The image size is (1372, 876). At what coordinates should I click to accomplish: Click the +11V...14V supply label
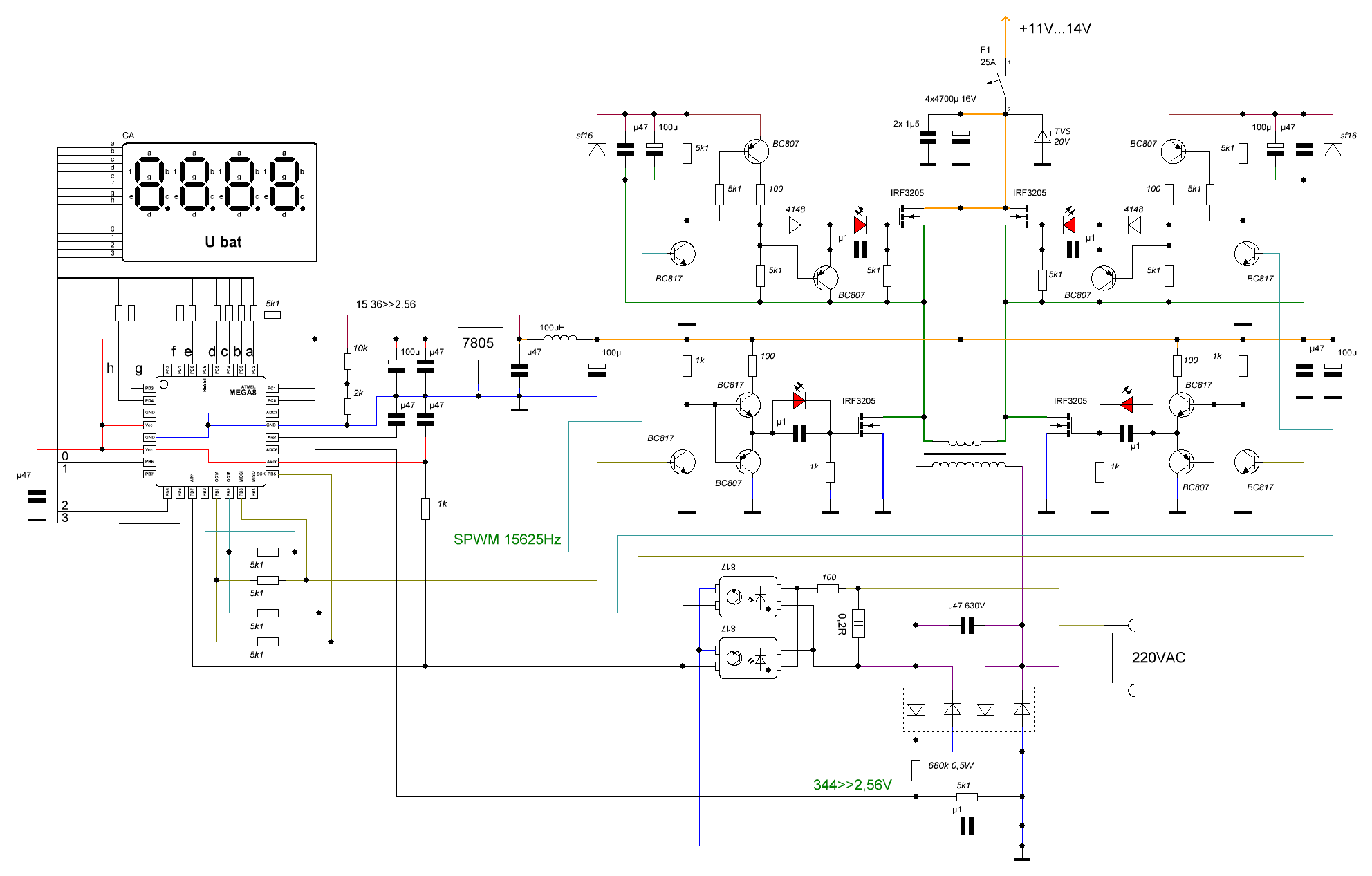(1055, 28)
